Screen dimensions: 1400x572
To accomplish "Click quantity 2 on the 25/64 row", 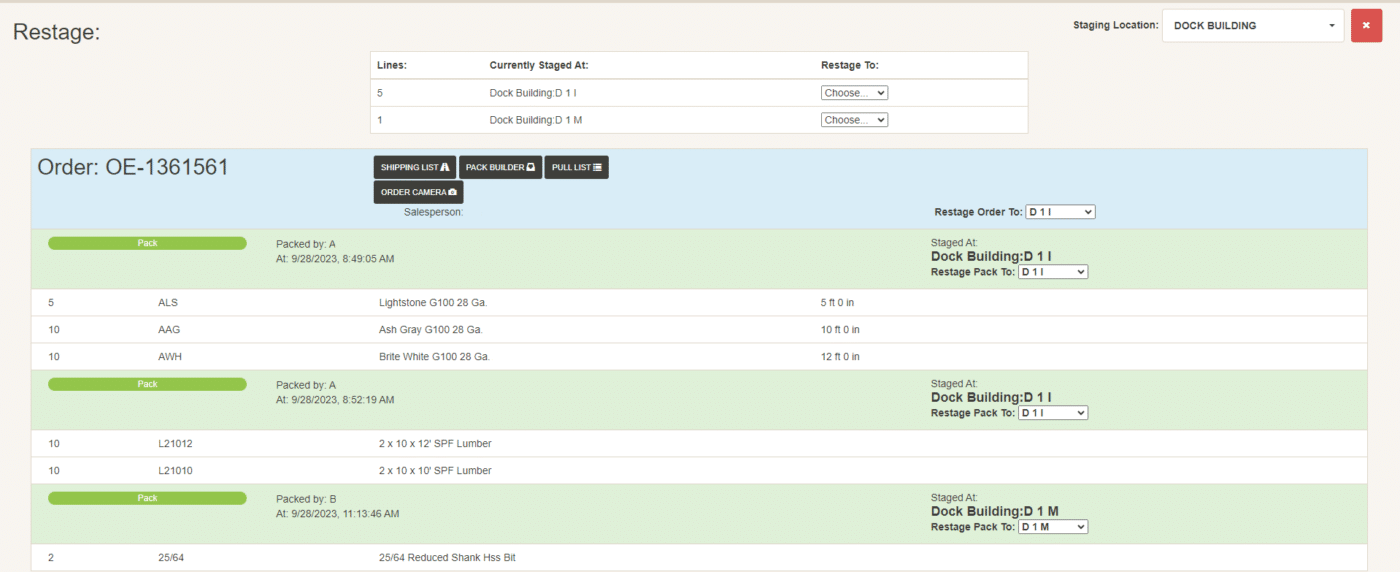I will (x=51, y=557).
